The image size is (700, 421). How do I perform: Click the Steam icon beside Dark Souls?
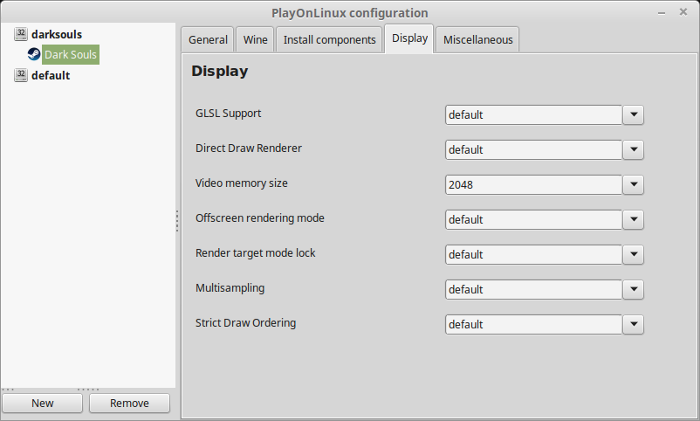pos(34,54)
